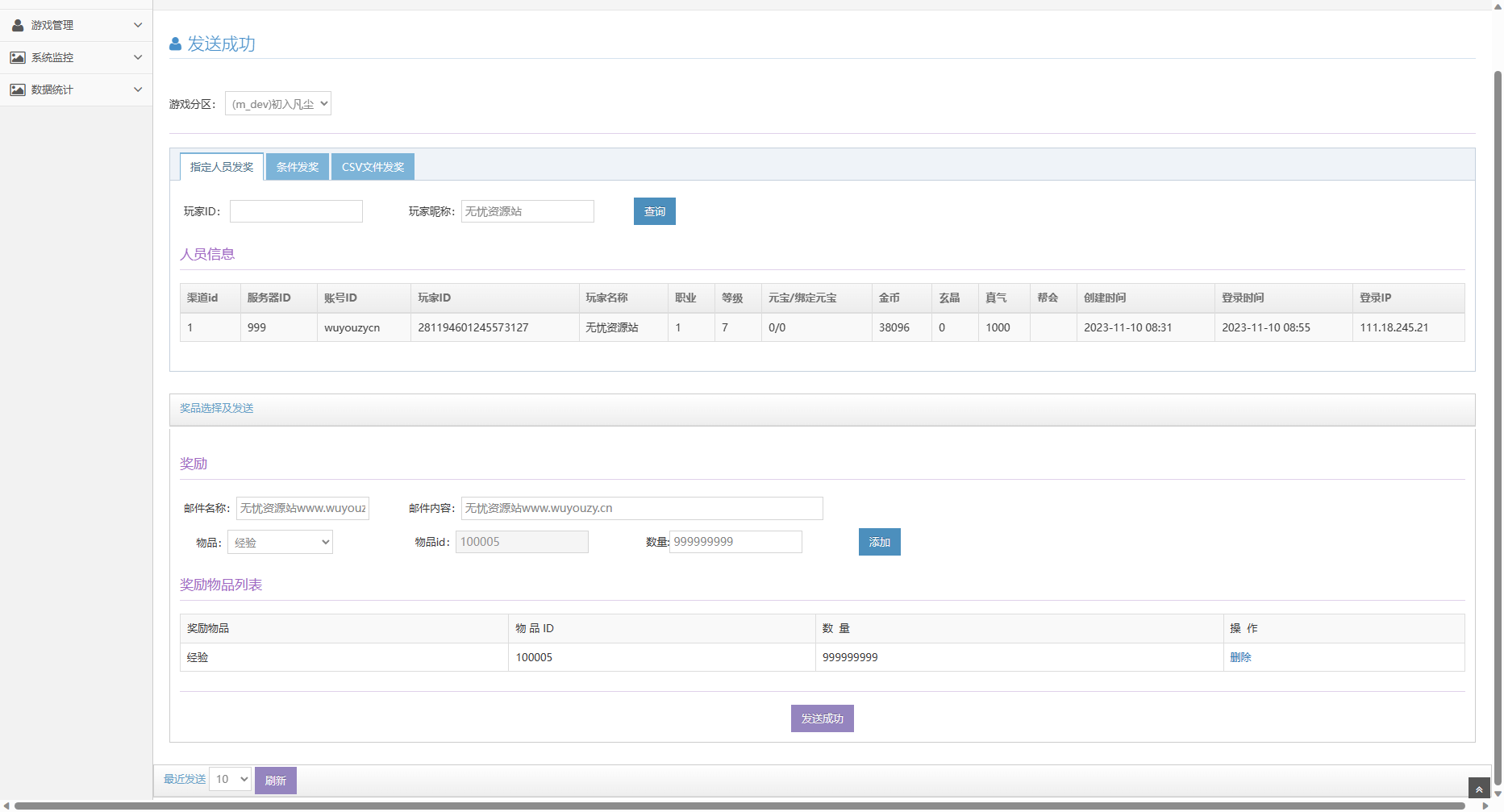Select 服务器ID value 999 cell
The width and height of the screenshot is (1504, 812).
click(x=279, y=327)
